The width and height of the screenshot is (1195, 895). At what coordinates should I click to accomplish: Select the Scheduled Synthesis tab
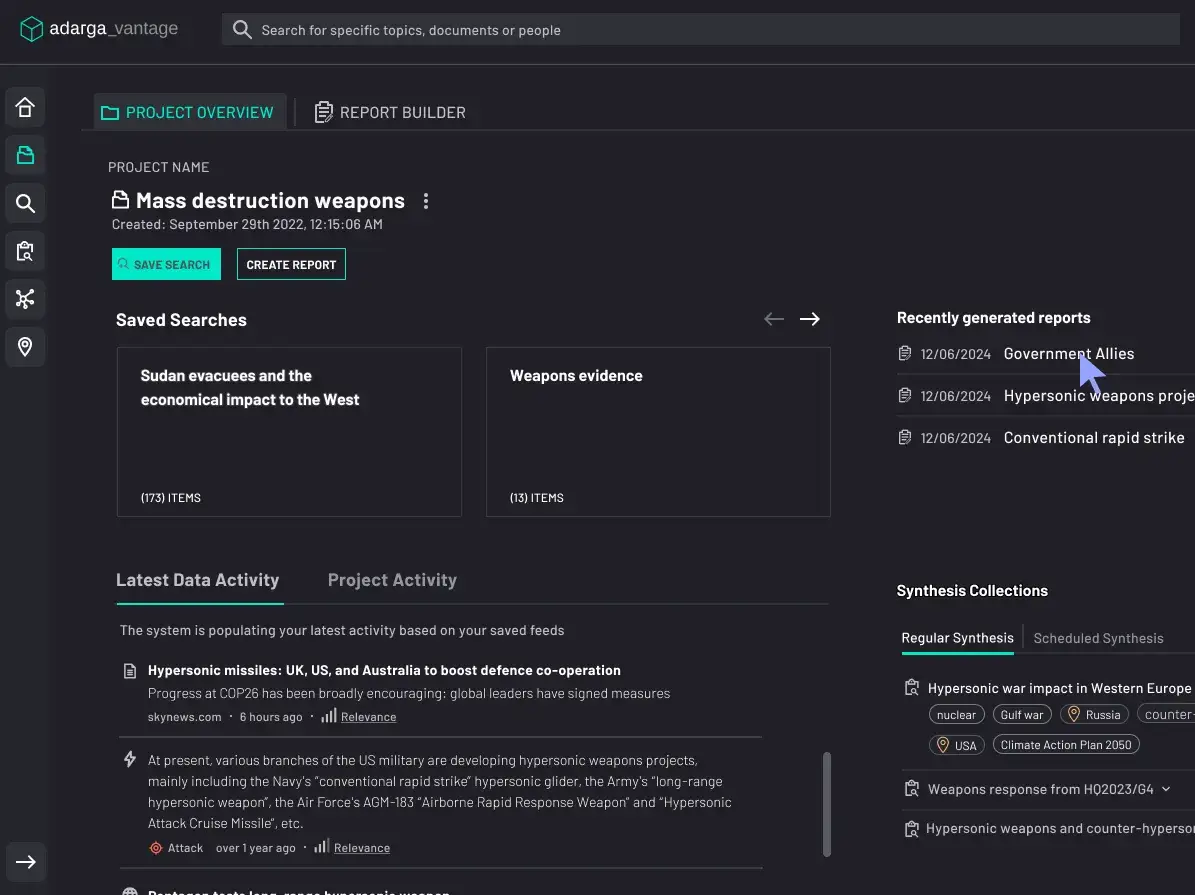click(1098, 638)
